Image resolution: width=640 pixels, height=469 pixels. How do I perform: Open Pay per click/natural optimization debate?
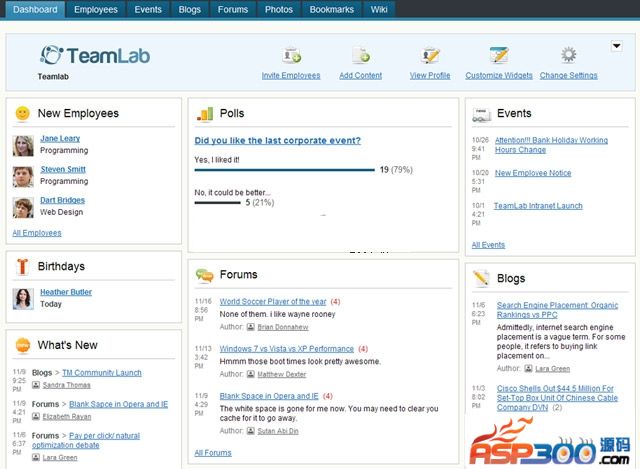86,440
